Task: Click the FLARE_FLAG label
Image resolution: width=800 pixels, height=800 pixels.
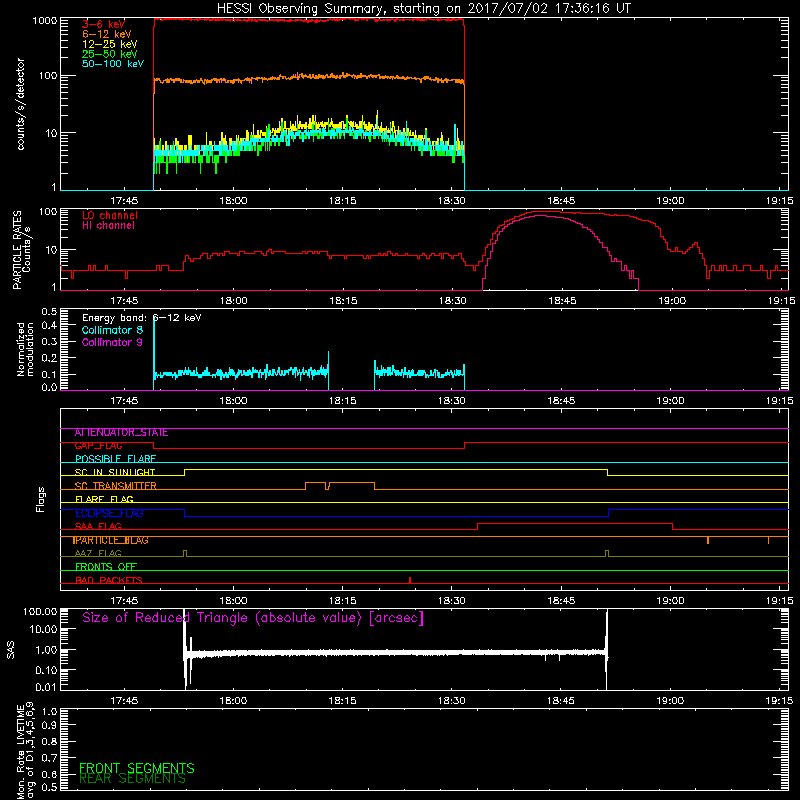Action: [x=104, y=499]
